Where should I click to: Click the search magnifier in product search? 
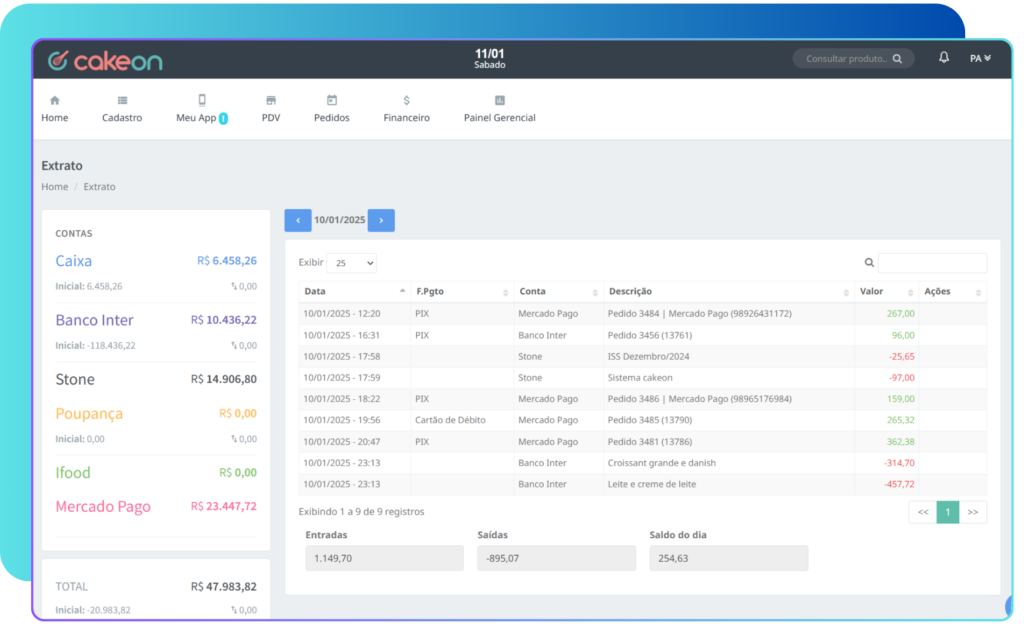897,59
